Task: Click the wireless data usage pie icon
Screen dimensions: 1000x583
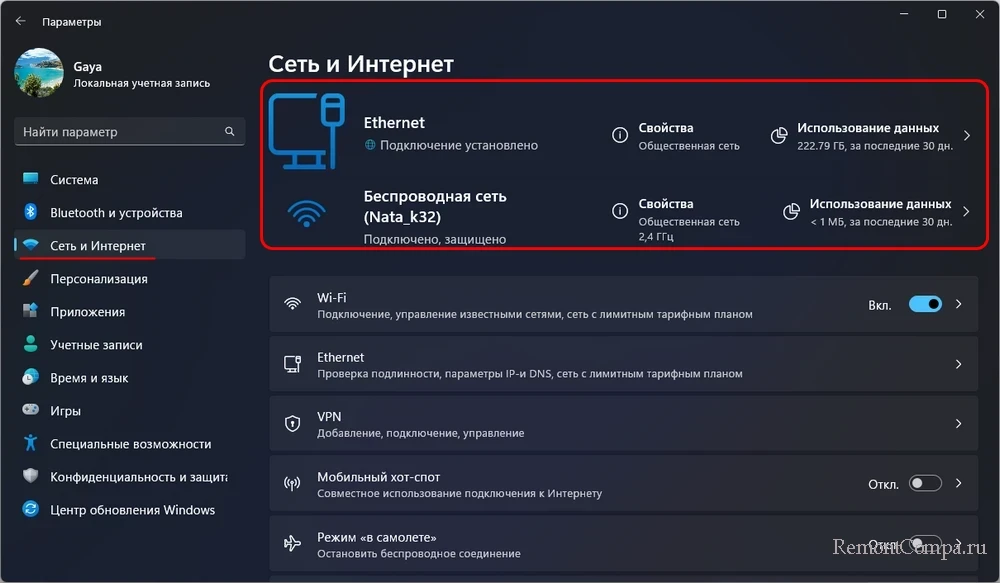Action: 791,211
